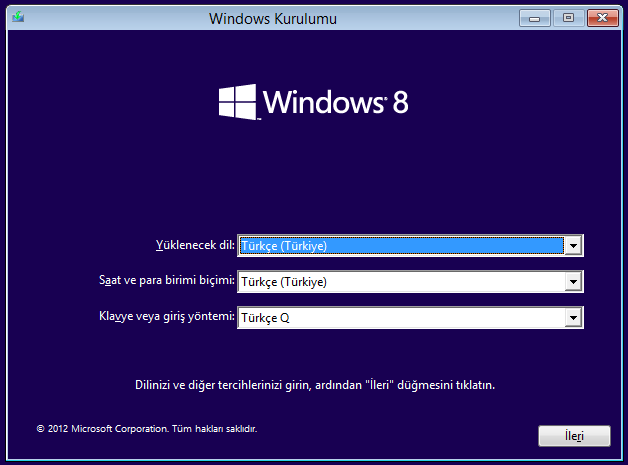
Task: Expand the Yüklenecek dil dropdown arrow
Action: pyautogui.click(x=573, y=245)
